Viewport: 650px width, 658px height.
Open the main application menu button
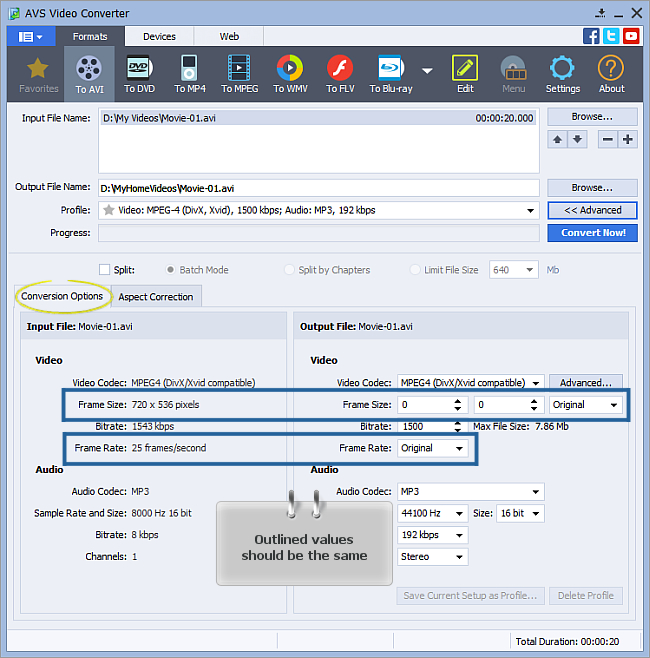[x=31, y=37]
